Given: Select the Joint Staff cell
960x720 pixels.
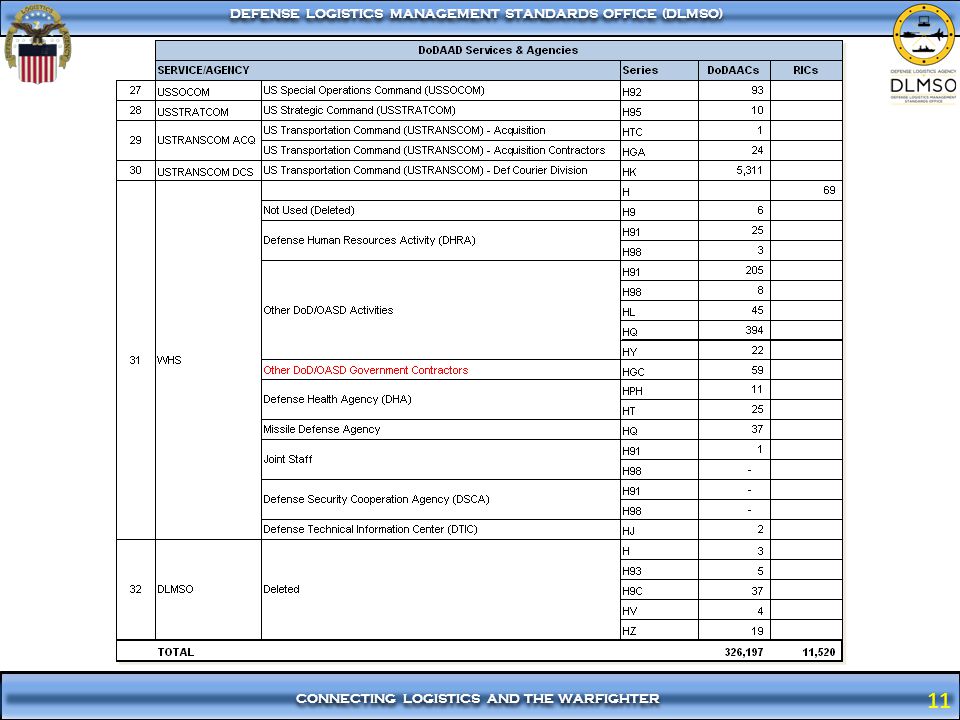Looking at the screenshot, I should (x=441, y=460).
